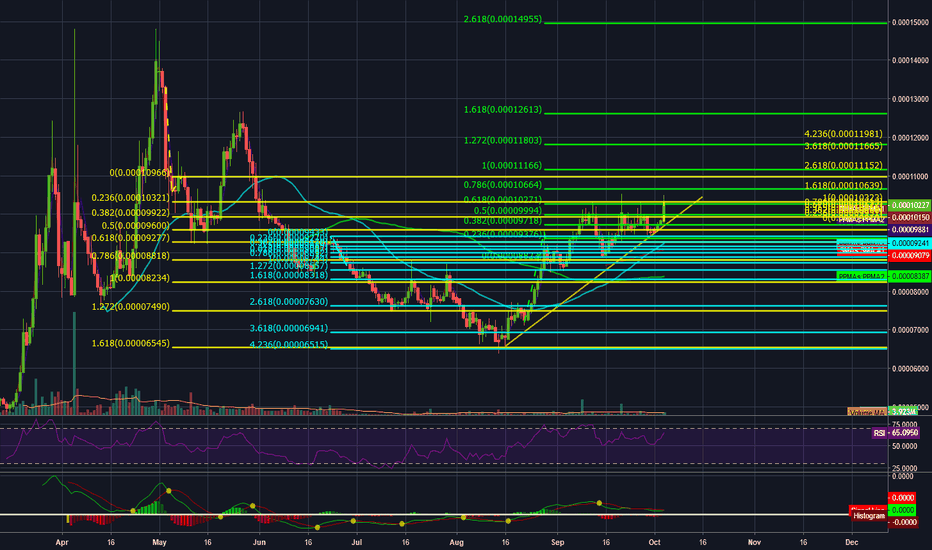Click the yellow 0.5(0.00009600) level label
The width and height of the screenshot is (932, 550).
[x=136, y=226]
